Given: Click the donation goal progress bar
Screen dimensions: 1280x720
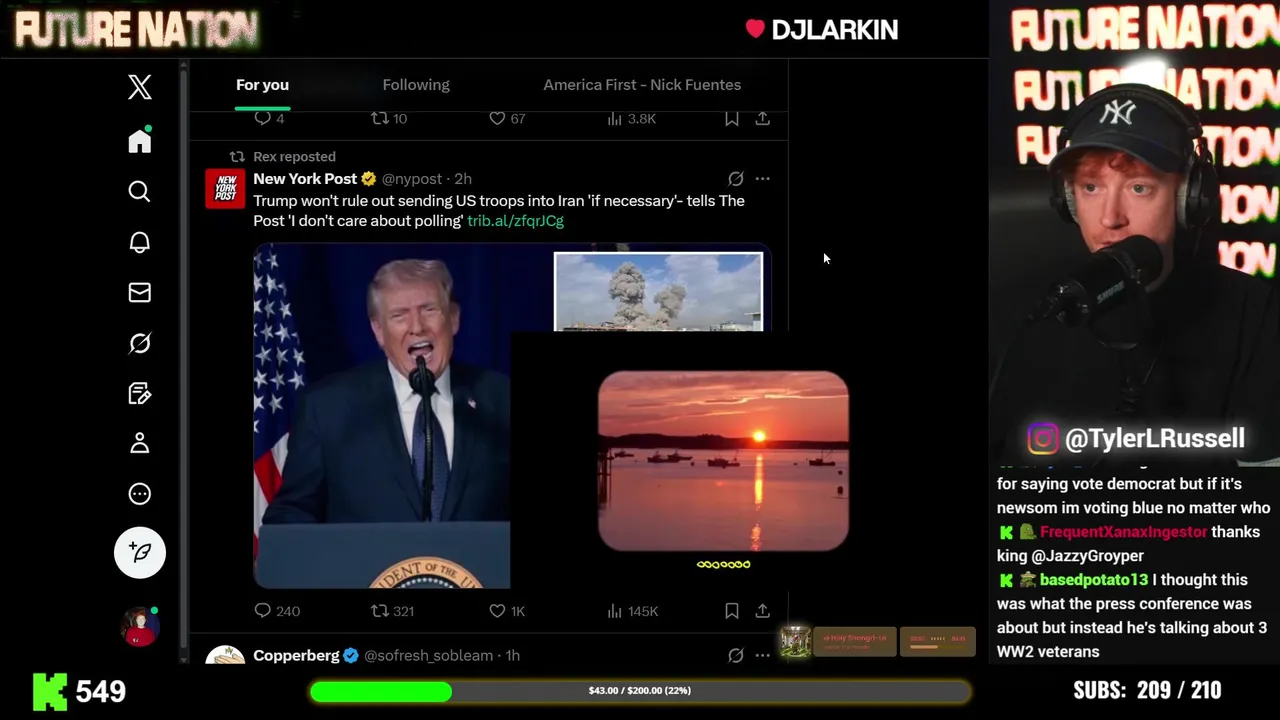Looking at the screenshot, I should tap(640, 691).
